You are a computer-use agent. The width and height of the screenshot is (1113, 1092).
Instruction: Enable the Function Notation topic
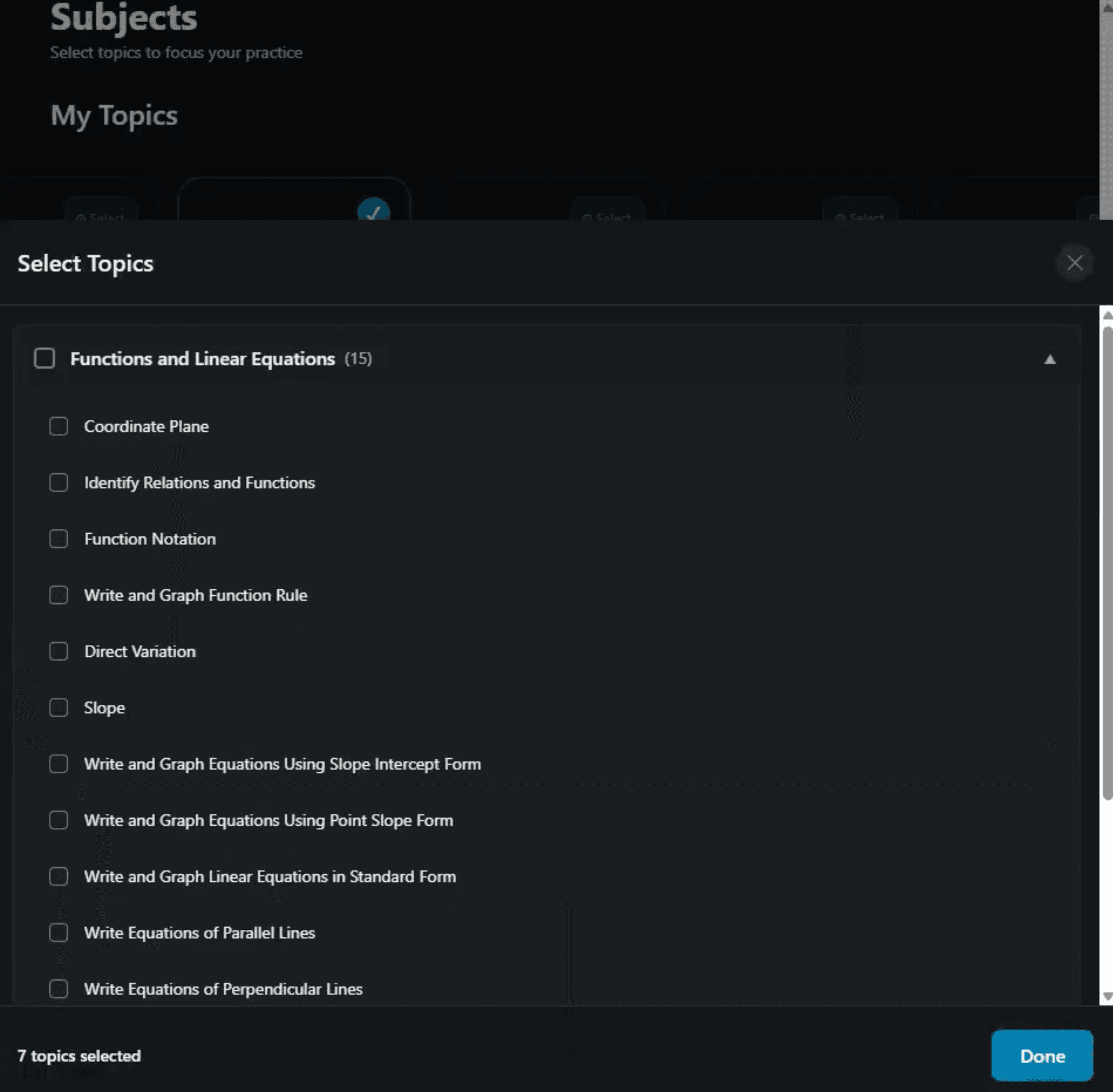coord(58,539)
